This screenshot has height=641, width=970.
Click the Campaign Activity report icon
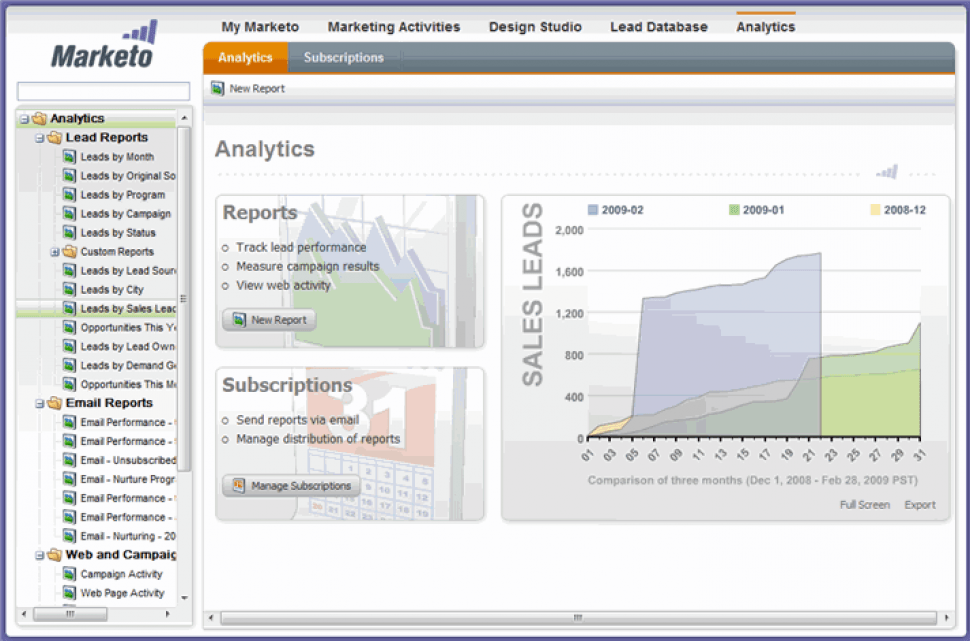coord(69,574)
